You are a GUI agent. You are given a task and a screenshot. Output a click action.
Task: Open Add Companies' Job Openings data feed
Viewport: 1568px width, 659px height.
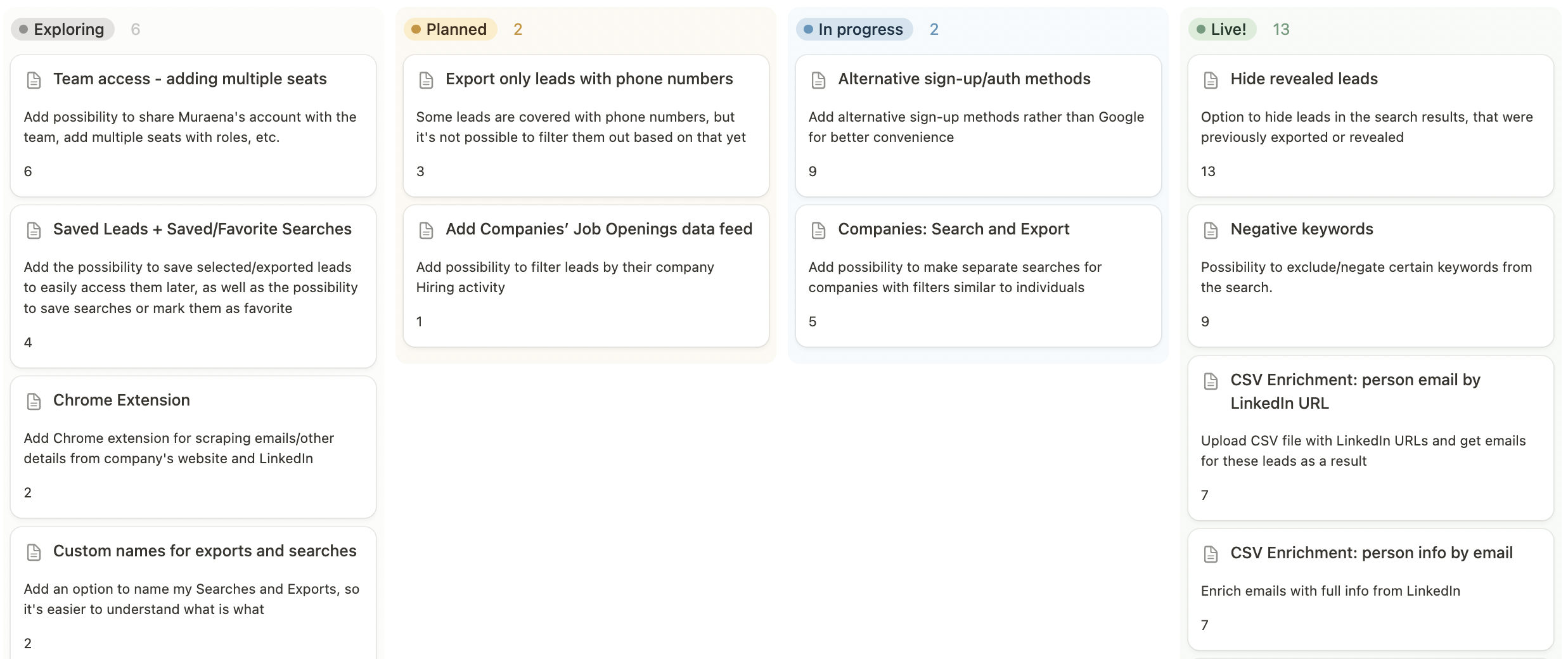pos(598,229)
